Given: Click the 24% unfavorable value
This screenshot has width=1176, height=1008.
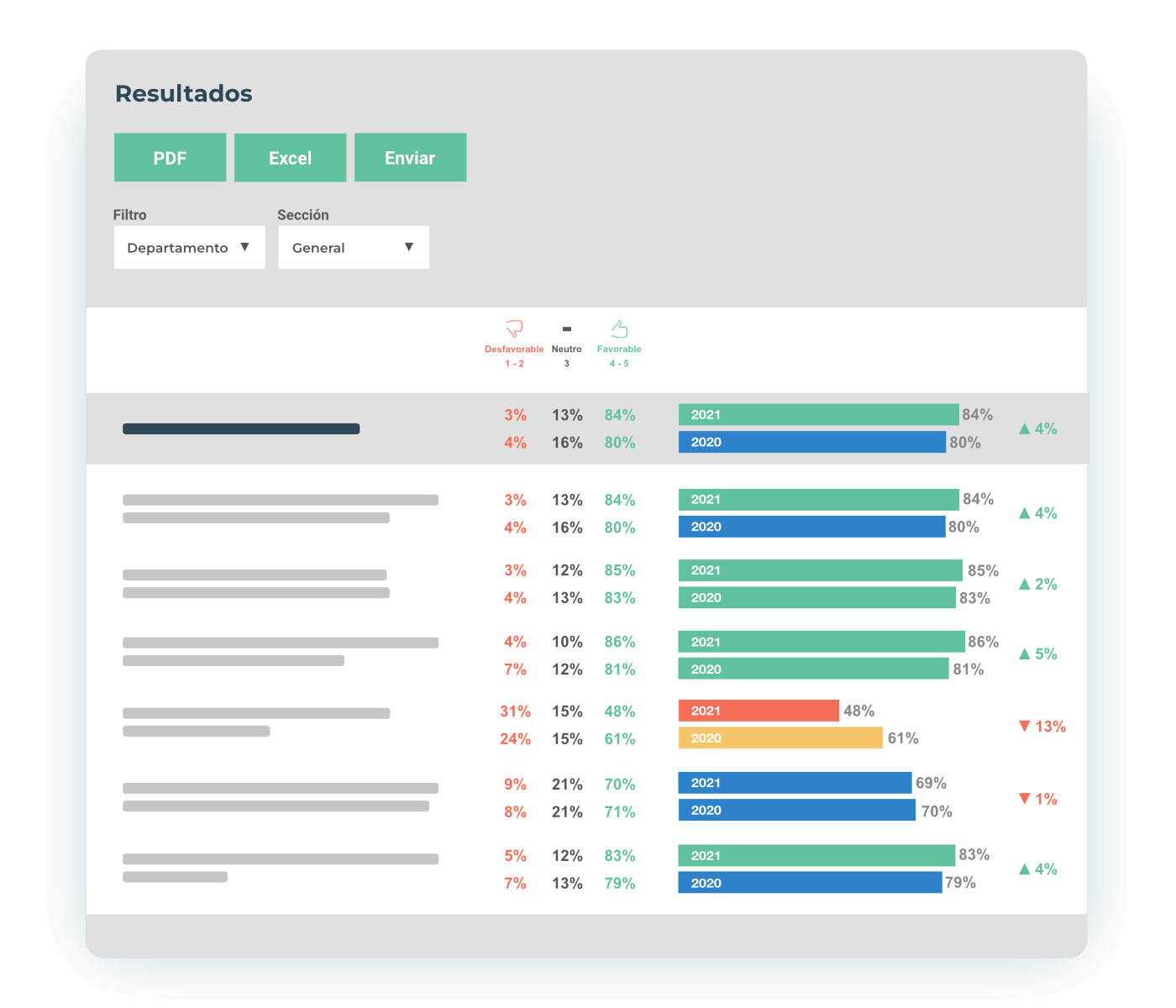Looking at the screenshot, I should pyautogui.click(x=515, y=739).
